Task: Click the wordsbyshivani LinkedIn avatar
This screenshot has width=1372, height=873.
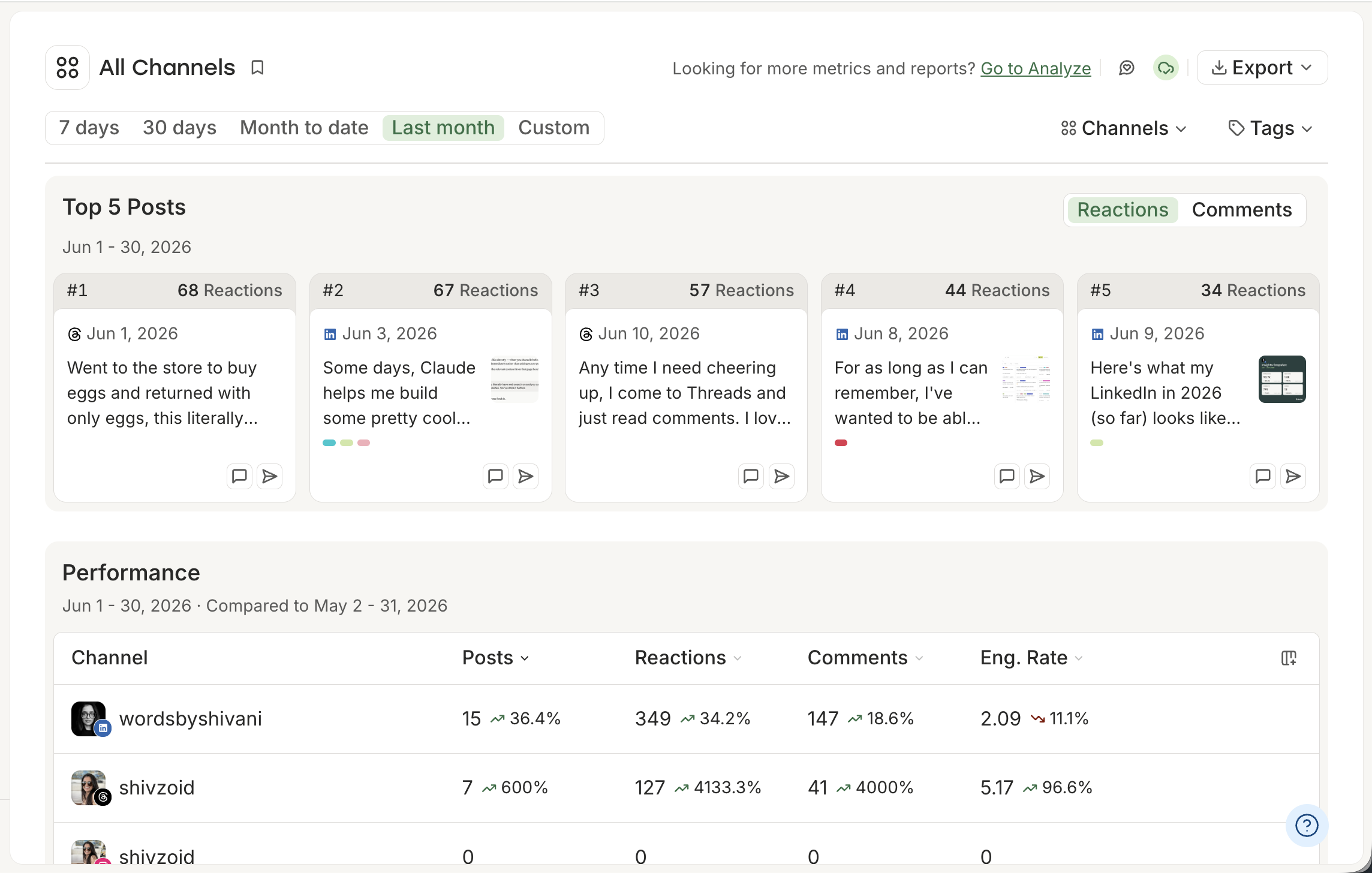Action: pos(90,719)
